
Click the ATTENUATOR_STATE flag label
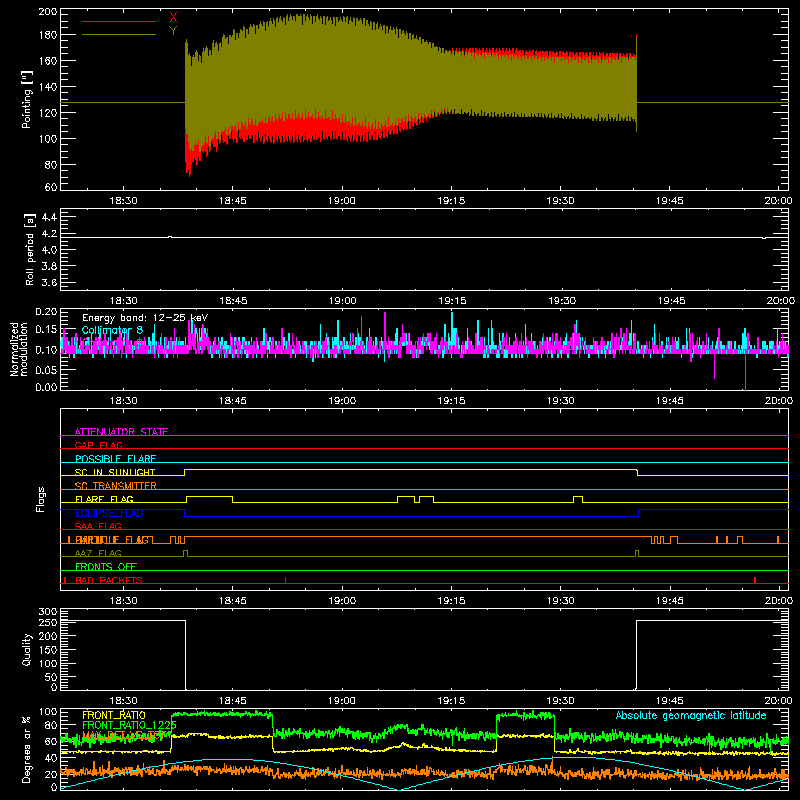click(121, 432)
